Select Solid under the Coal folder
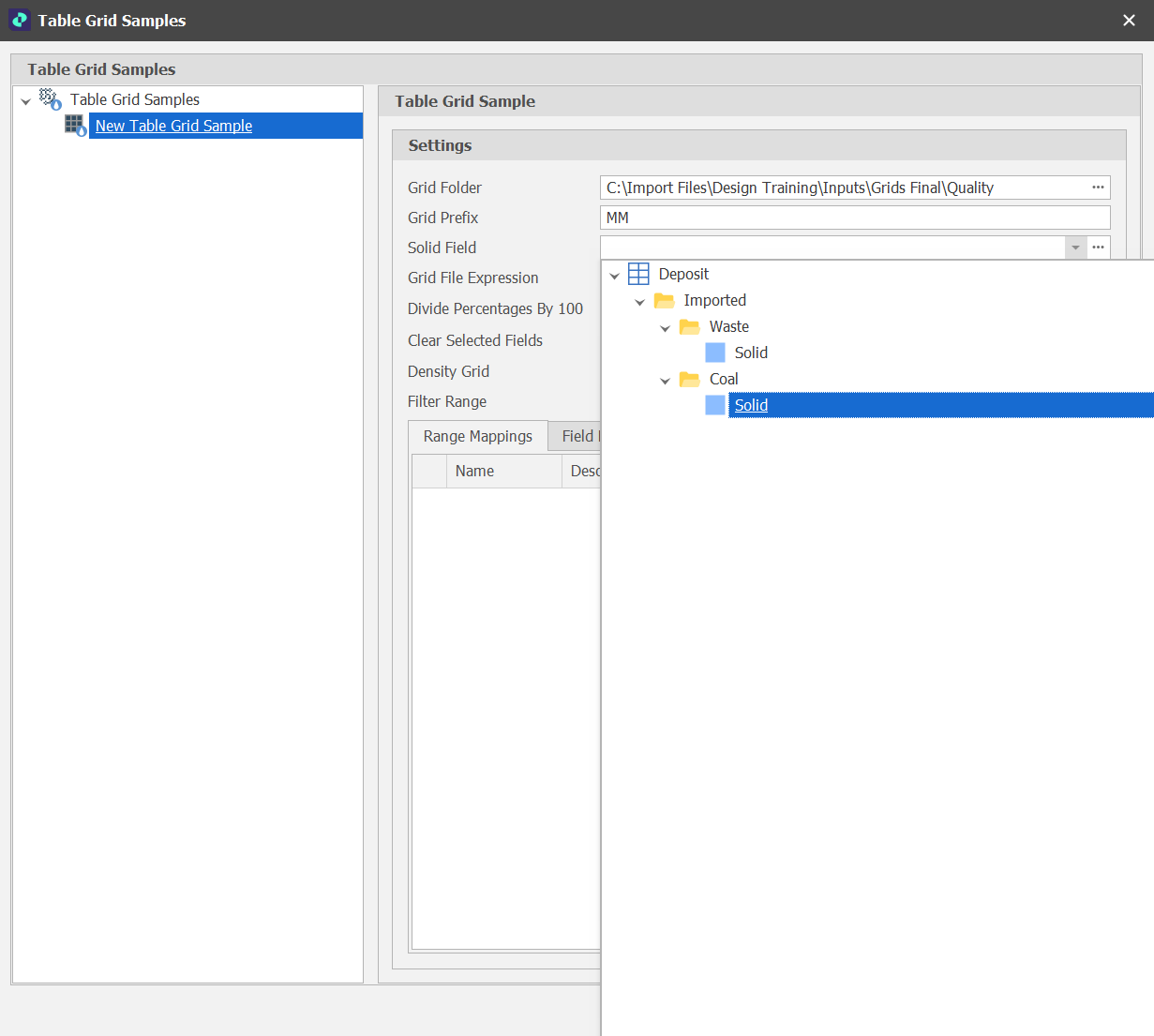Screen dimensions: 1154x1036 click(x=941, y=405)
